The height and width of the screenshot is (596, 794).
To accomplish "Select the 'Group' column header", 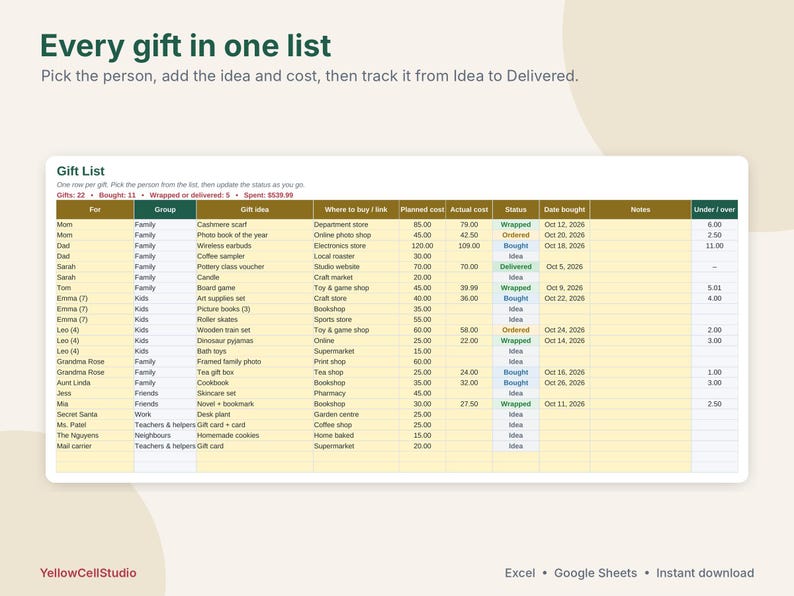I will [165, 210].
